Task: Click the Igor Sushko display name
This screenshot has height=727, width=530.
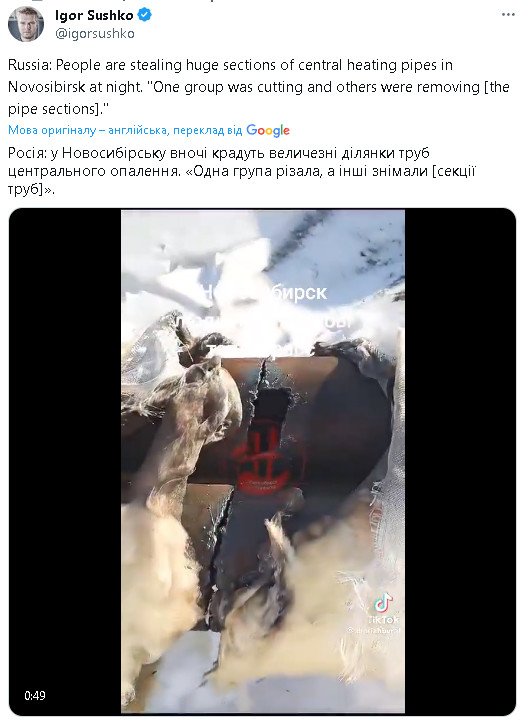Action: [94, 15]
